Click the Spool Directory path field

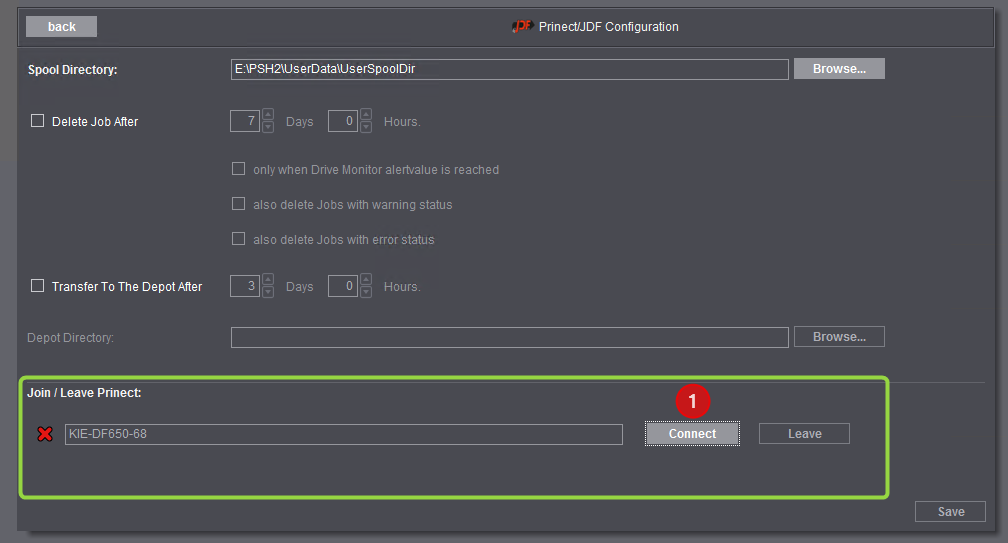tap(509, 69)
